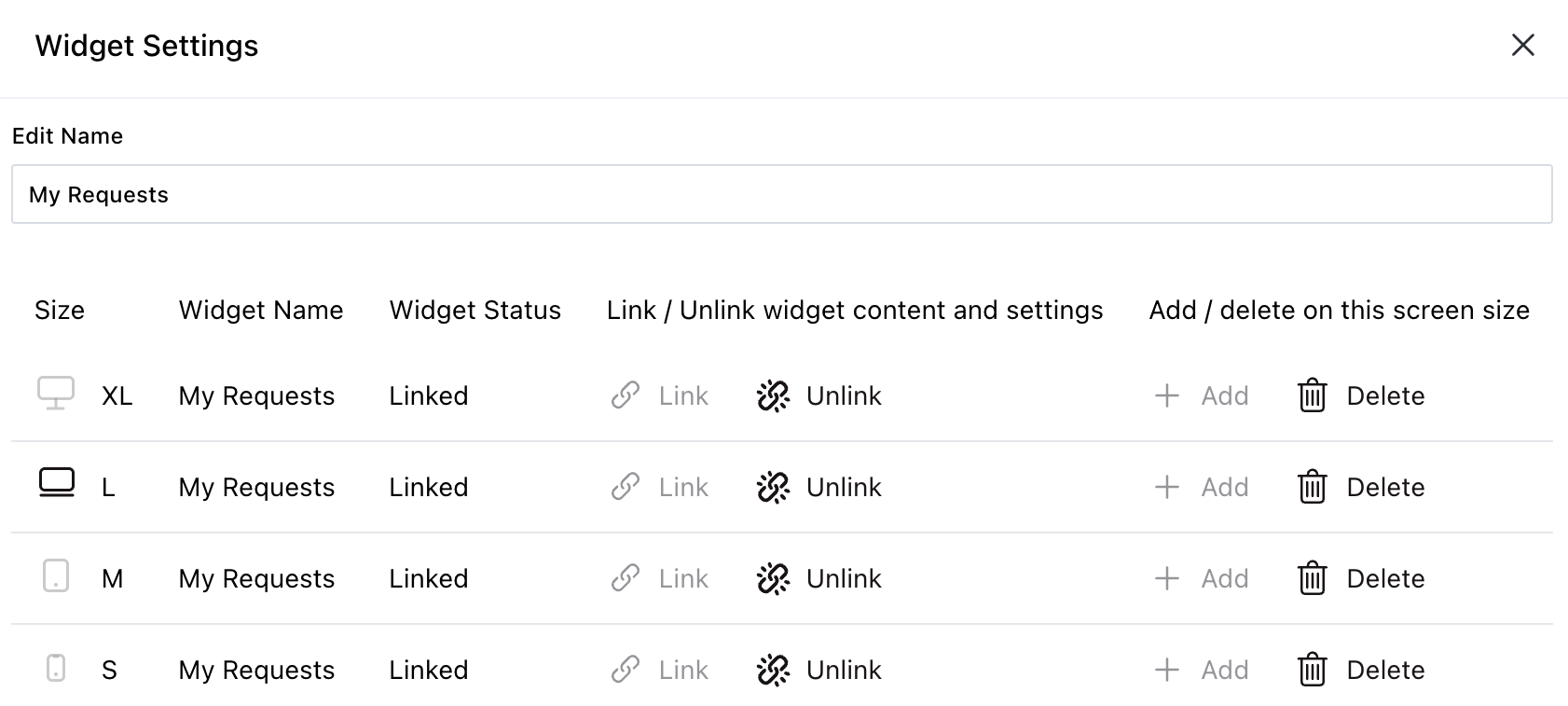Image resolution: width=1568 pixels, height=706 pixels.
Task: Click the chain Link icon in the L row
Action: click(625, 486)
